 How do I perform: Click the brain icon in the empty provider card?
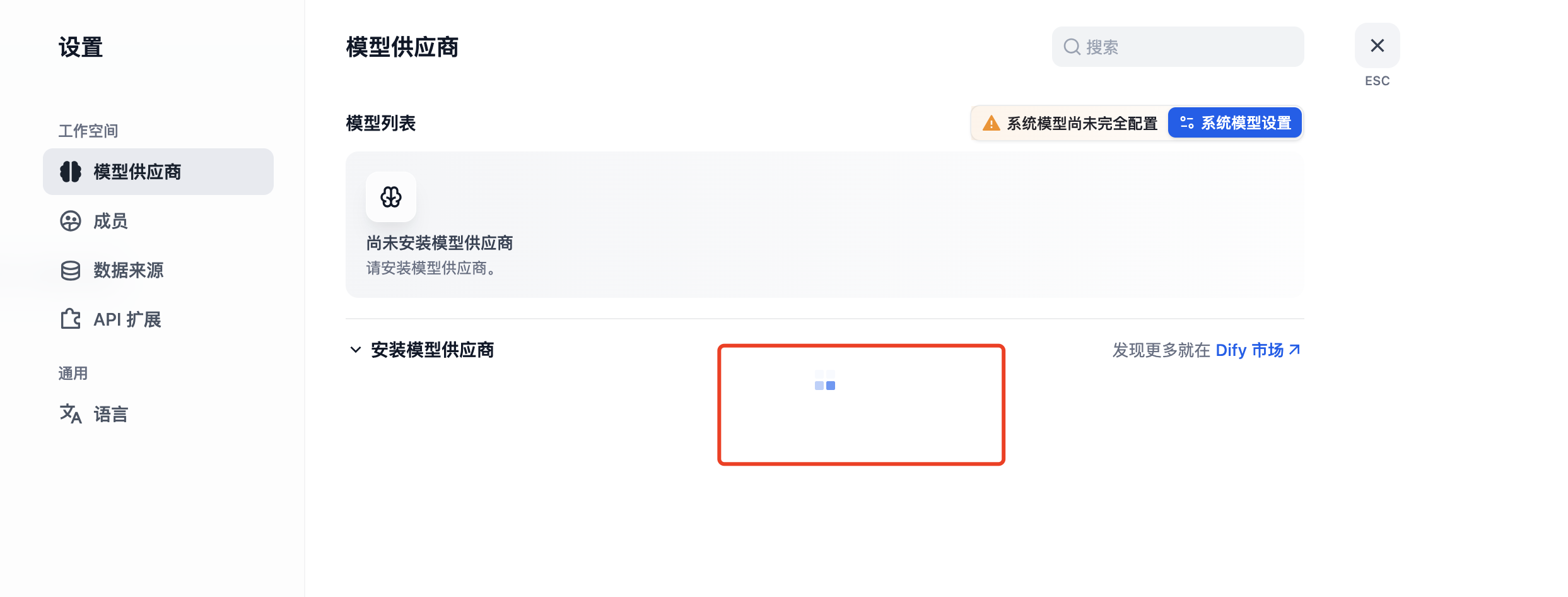pyautogui.click(x=391, y=197)
